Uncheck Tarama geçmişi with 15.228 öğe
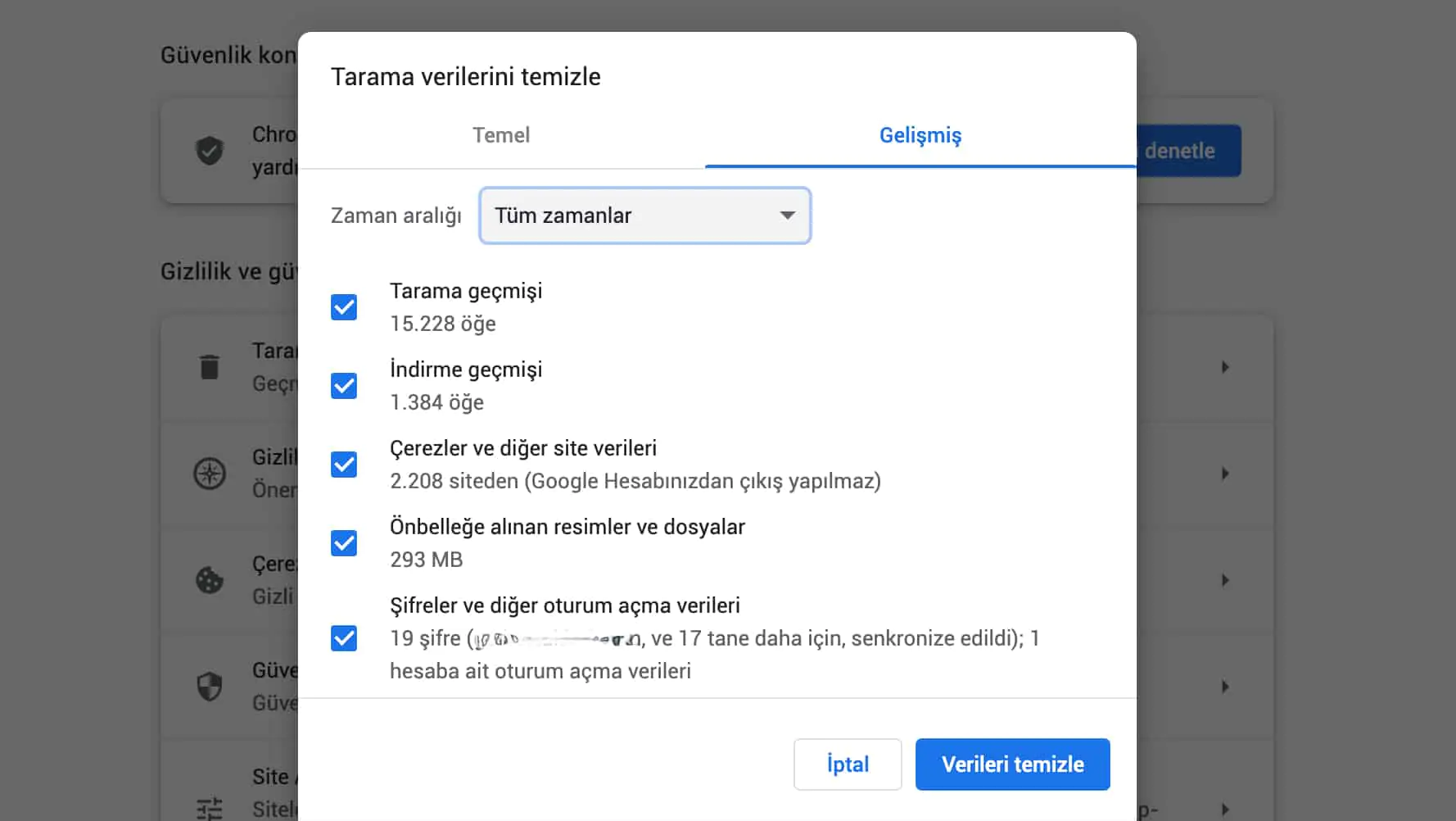This screenshot has height=821, width=1456. pyautogui.click(x=344, y=306)
